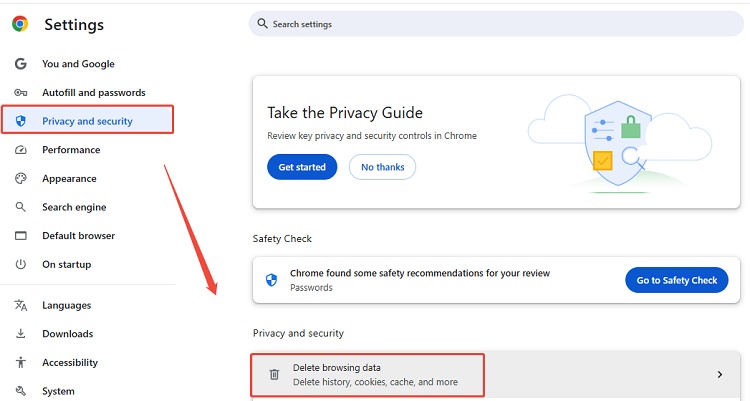Click the On startup power icon
This screenshot has width=750, height=401.
pos(20,265)
